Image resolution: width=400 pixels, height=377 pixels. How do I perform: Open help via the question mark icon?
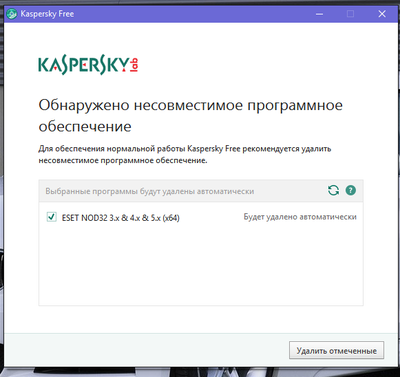coord(351,190)
